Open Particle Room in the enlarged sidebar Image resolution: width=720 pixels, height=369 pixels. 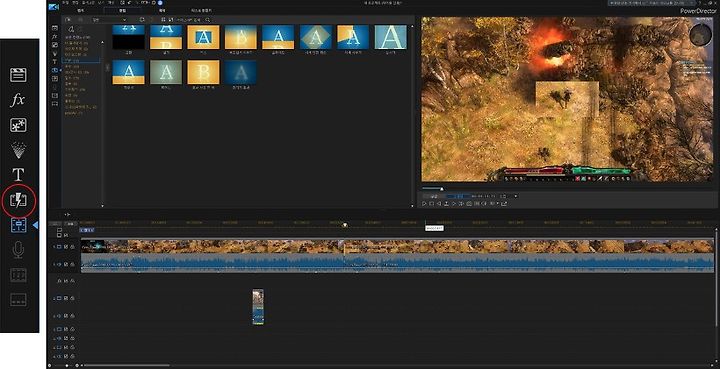point(18,150)
